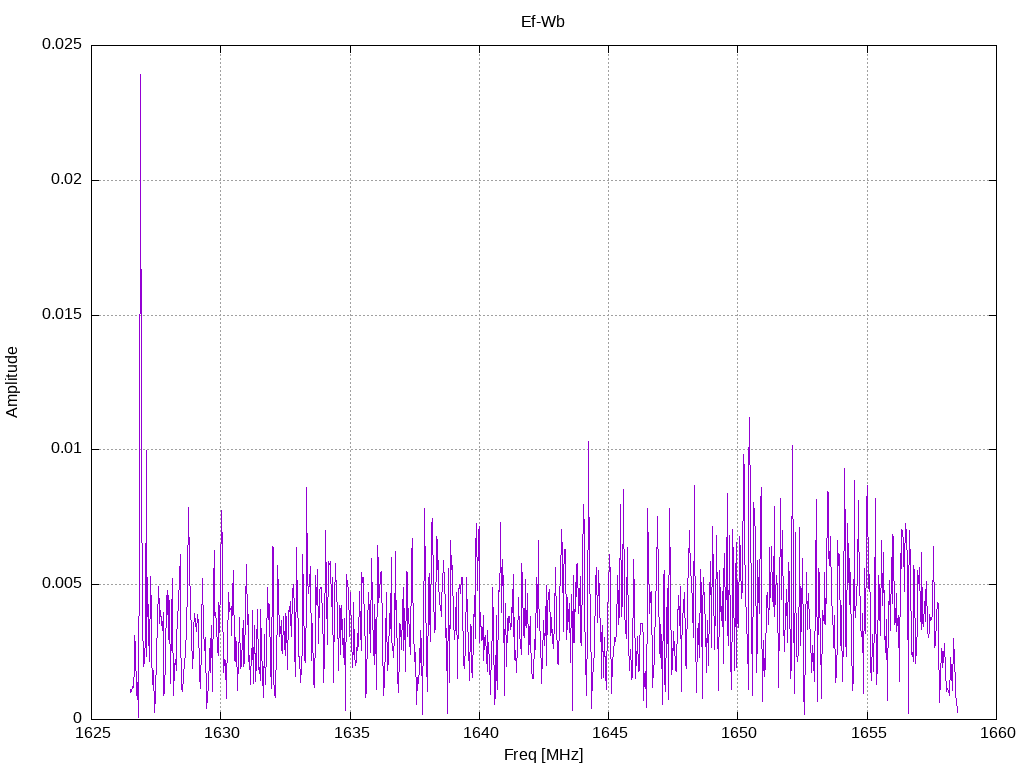Click the 1635 x-axis tick label
1024x768 pixels.
click(x=351, y=733)
